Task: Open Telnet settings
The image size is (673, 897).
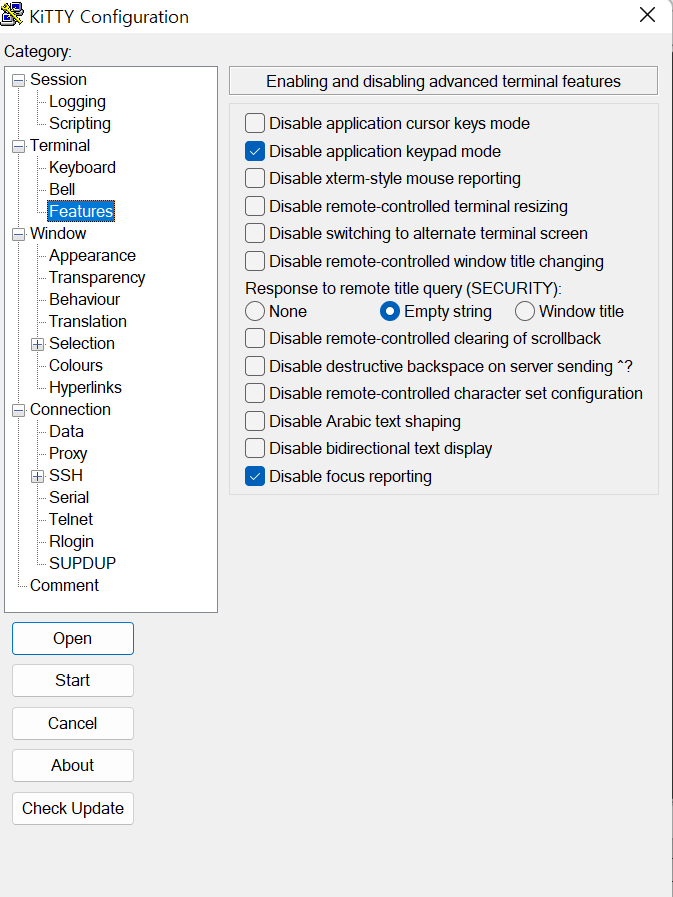Action: click(70, 519)
